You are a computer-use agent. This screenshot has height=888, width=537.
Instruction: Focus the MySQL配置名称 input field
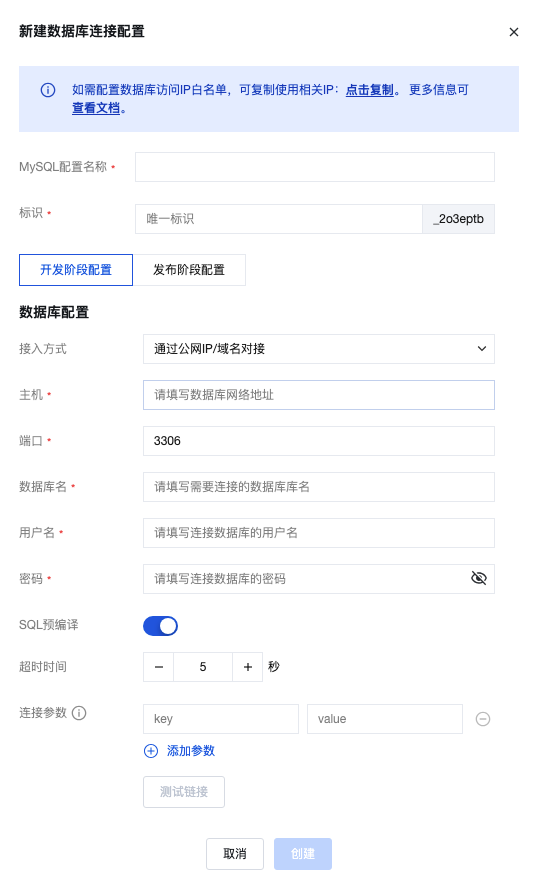pyautogui.click(x=314, y=167)
